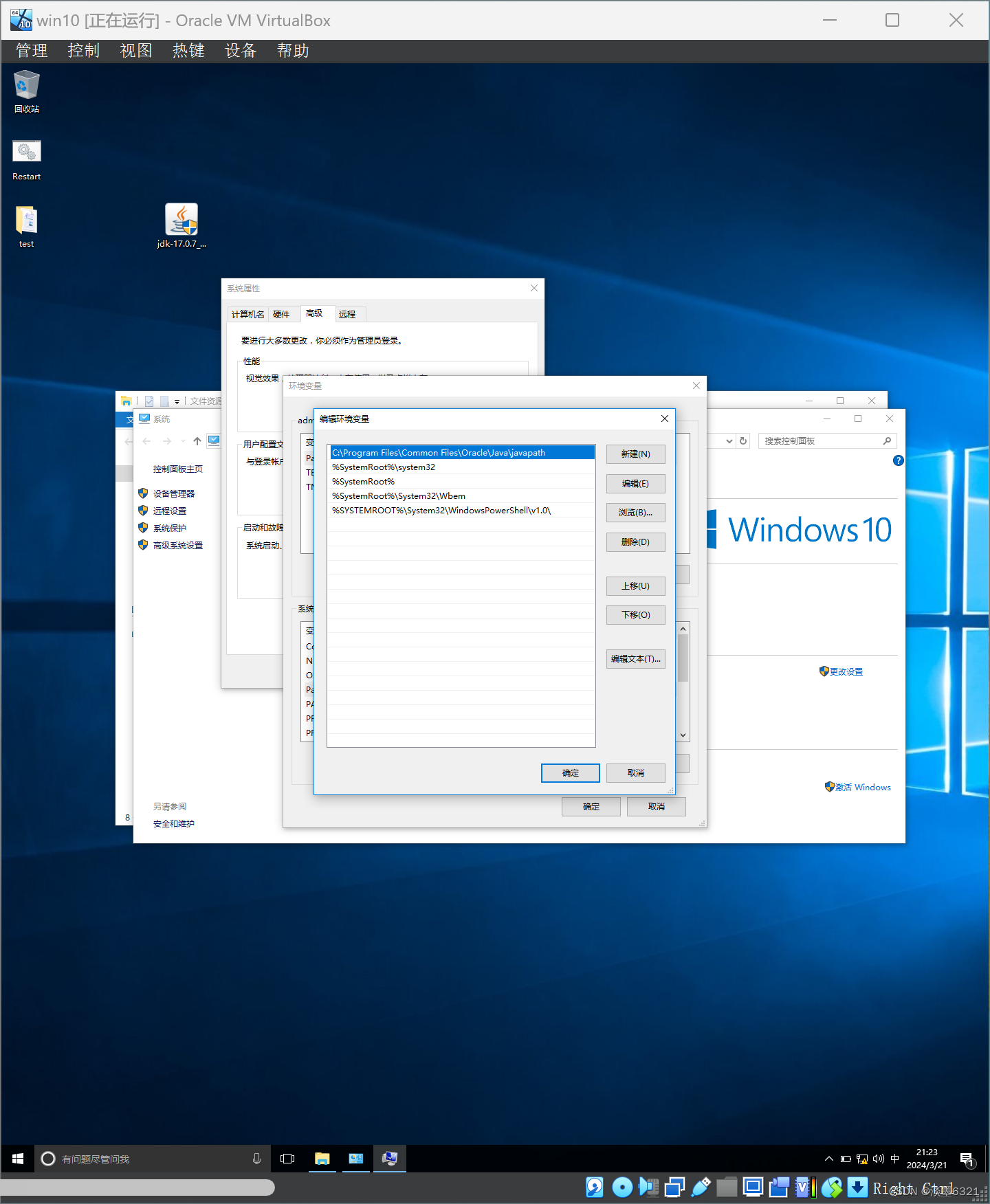
Task: Click the VirtualBox keyboard capture arrow icon
Action: (x=857, y=1187)
